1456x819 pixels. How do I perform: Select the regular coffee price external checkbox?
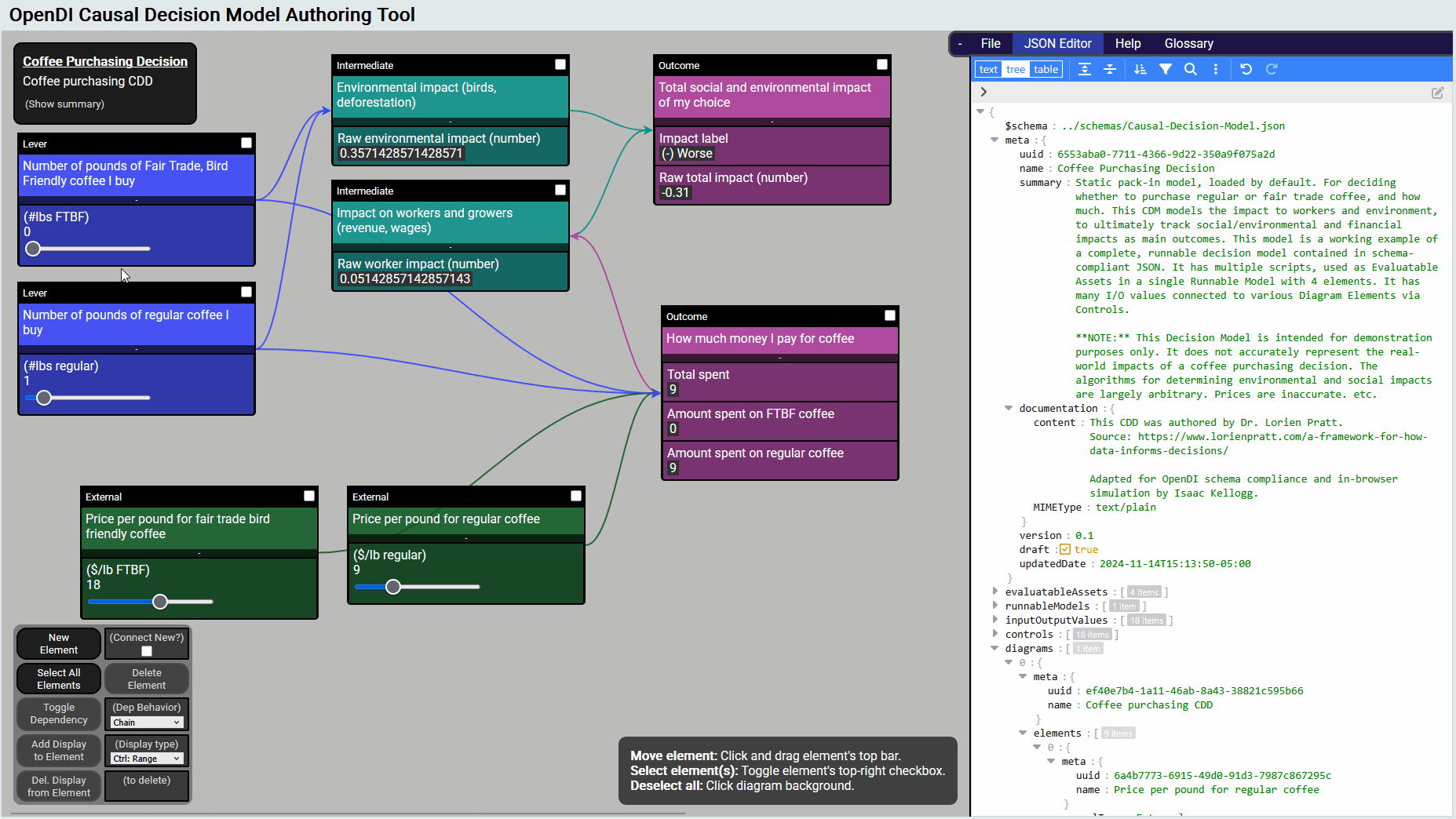(x=576, y=496)
